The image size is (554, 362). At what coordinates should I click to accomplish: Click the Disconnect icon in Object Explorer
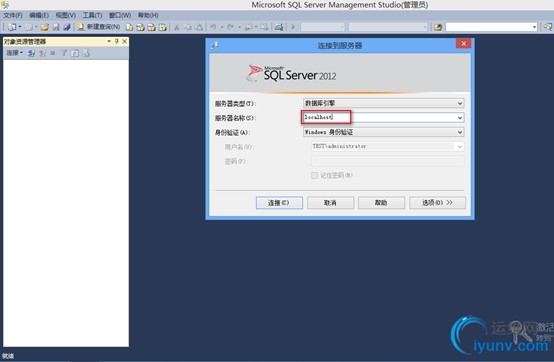42,53
